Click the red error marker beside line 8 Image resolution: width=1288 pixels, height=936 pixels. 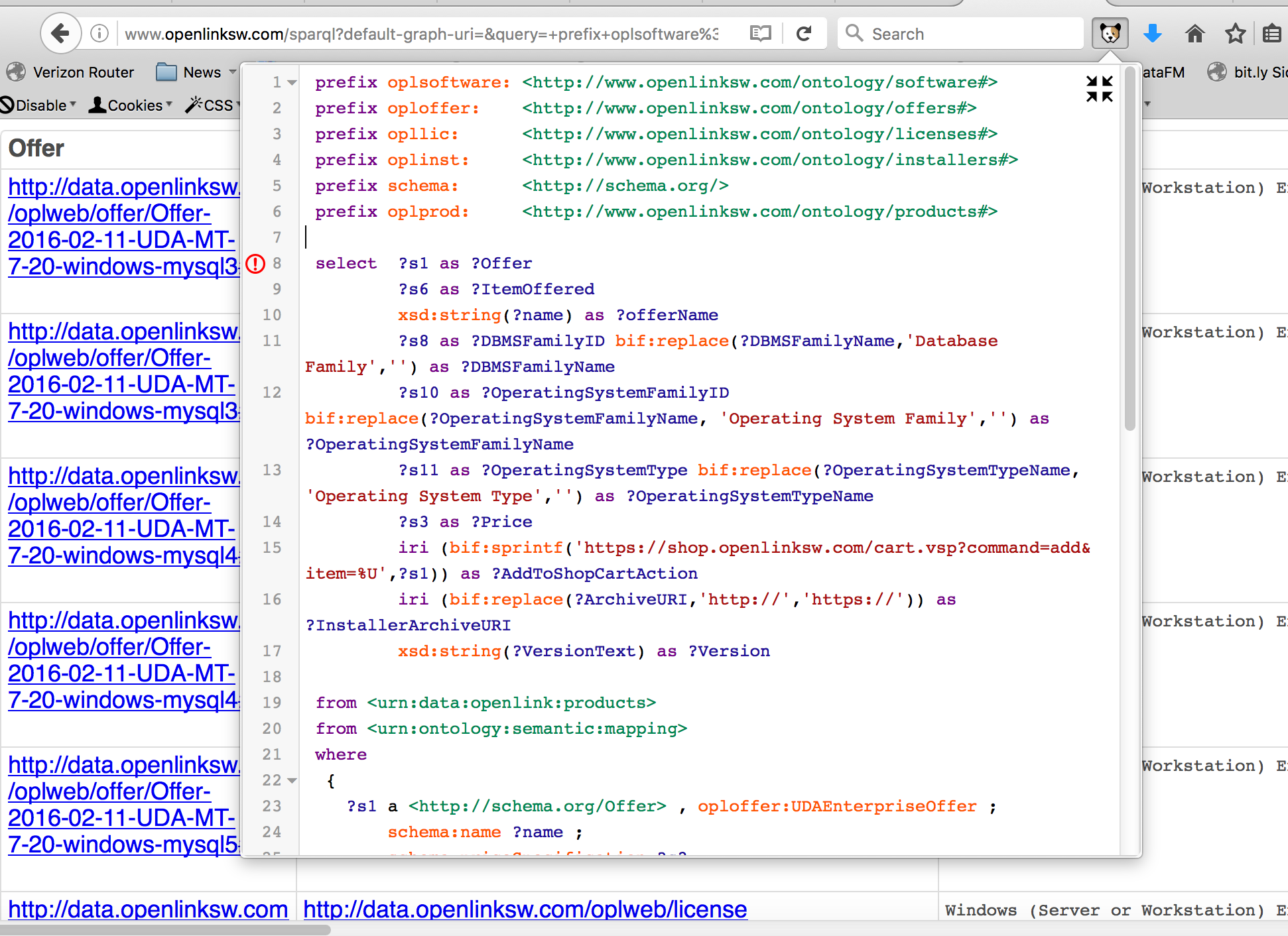(x=255, y=264)
